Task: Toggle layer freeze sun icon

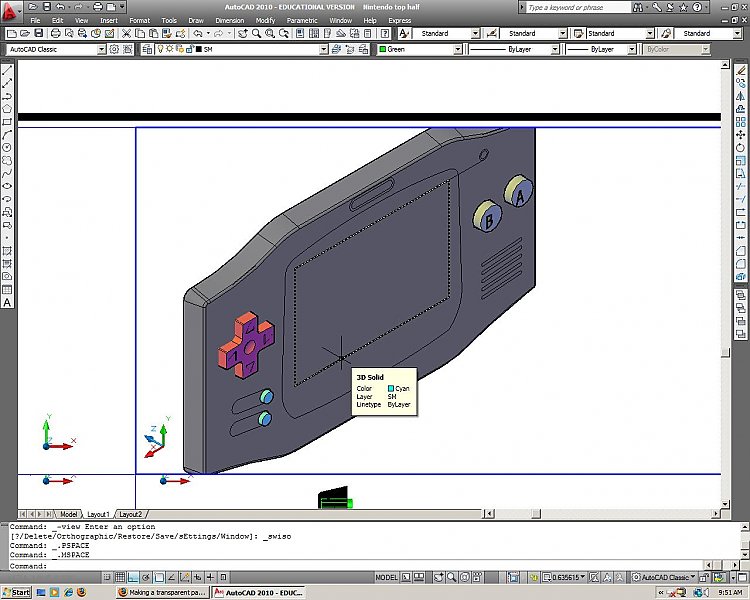Action: [x=170, y=49]
